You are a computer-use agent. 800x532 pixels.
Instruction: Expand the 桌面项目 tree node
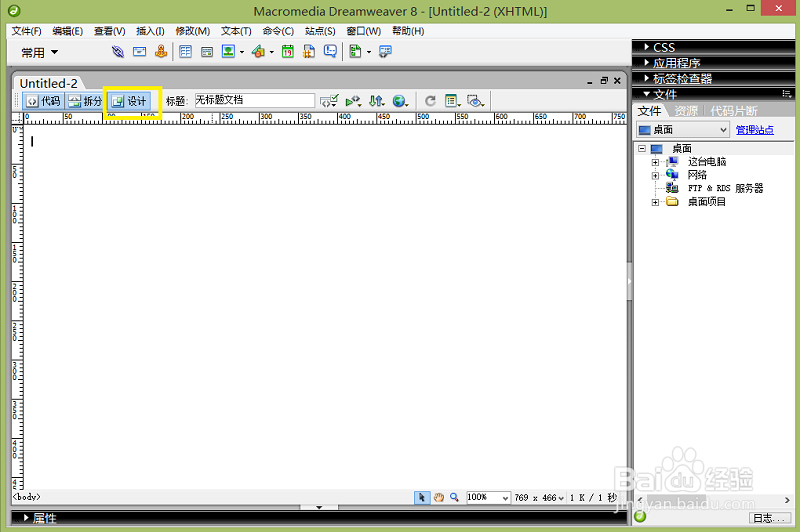[x=655, y=202]
